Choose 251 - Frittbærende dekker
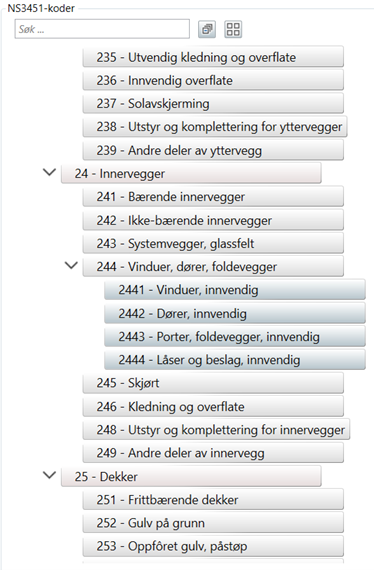This screenshot has width=374, height=570. click(x=213, y=499)
